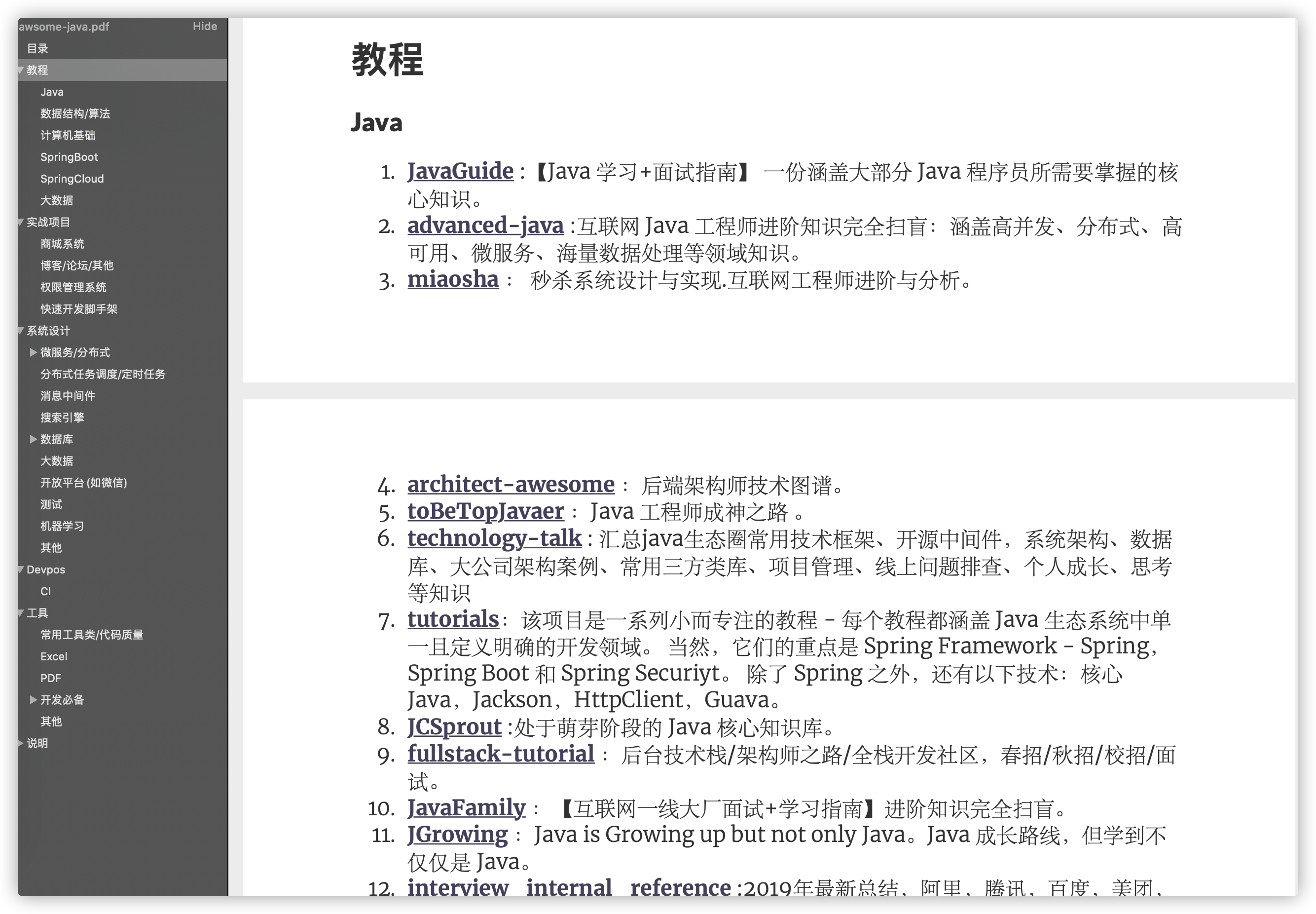
Task: Select the 开发必备 outline entry
Action: click(x=62, y=700)
